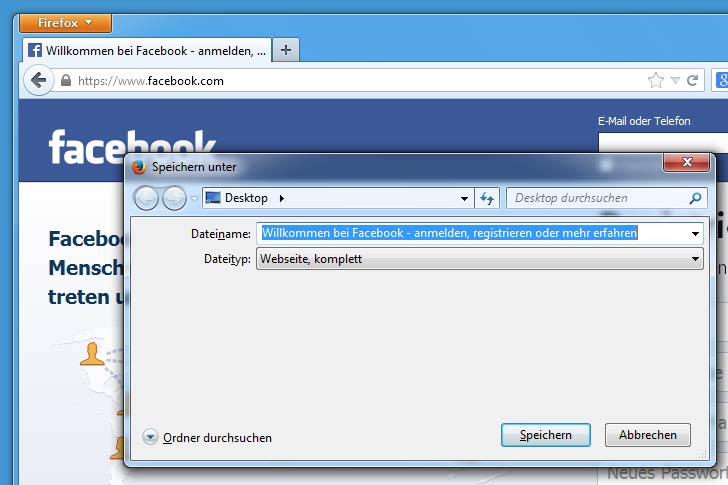Image resolution: width=728 pixels, height=485 pixels.
Task: Select the Willkommen bei Facebook tab
Action: [147, 50]
